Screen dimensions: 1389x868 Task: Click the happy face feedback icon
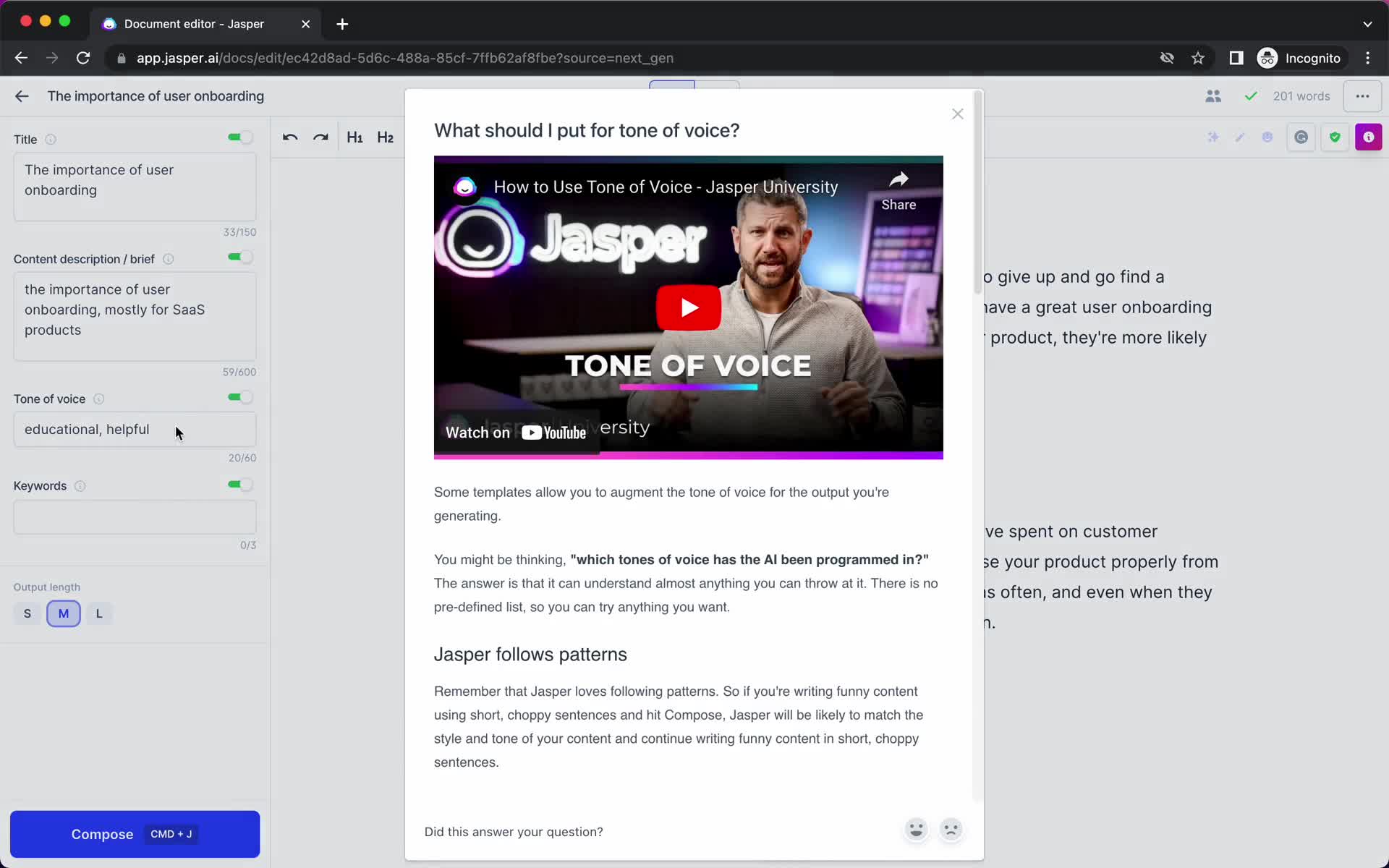pos(916,829)
